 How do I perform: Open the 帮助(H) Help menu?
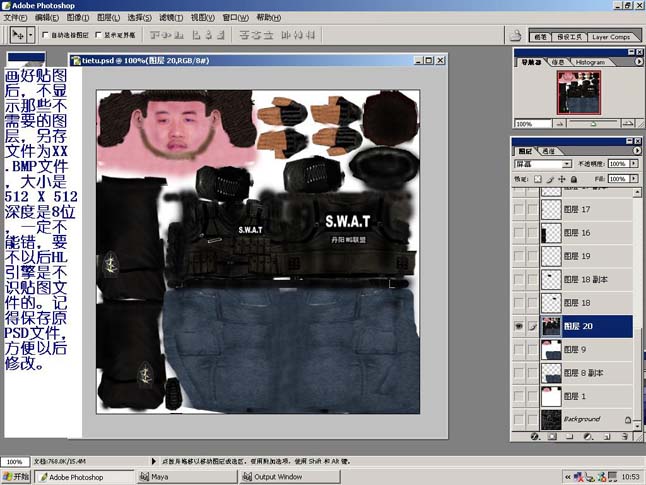point(269,18)
